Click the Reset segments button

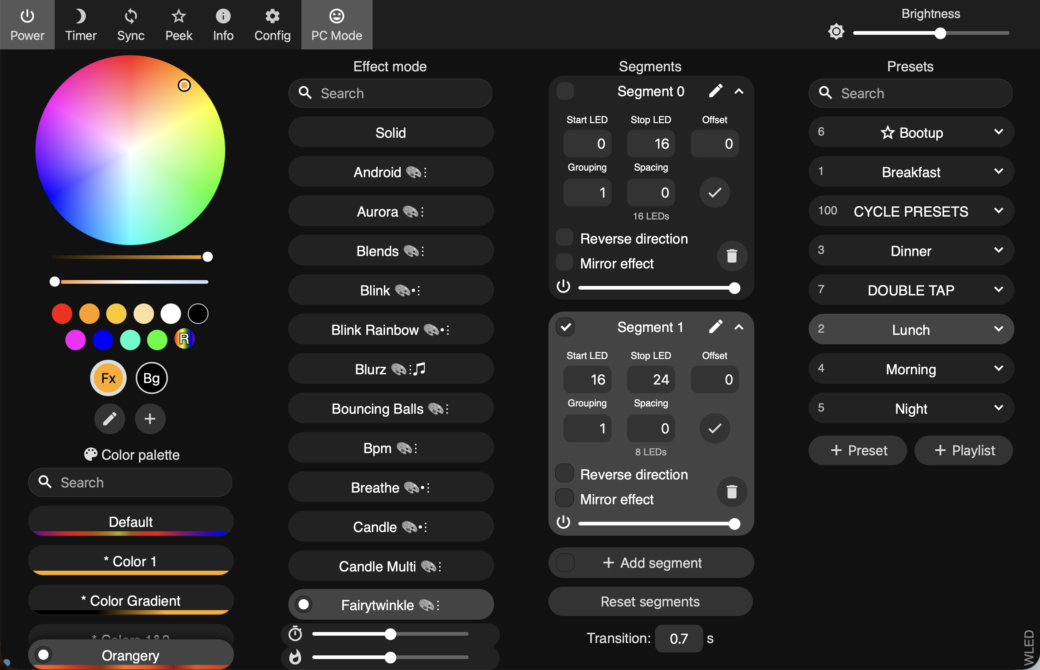point(650,602)
